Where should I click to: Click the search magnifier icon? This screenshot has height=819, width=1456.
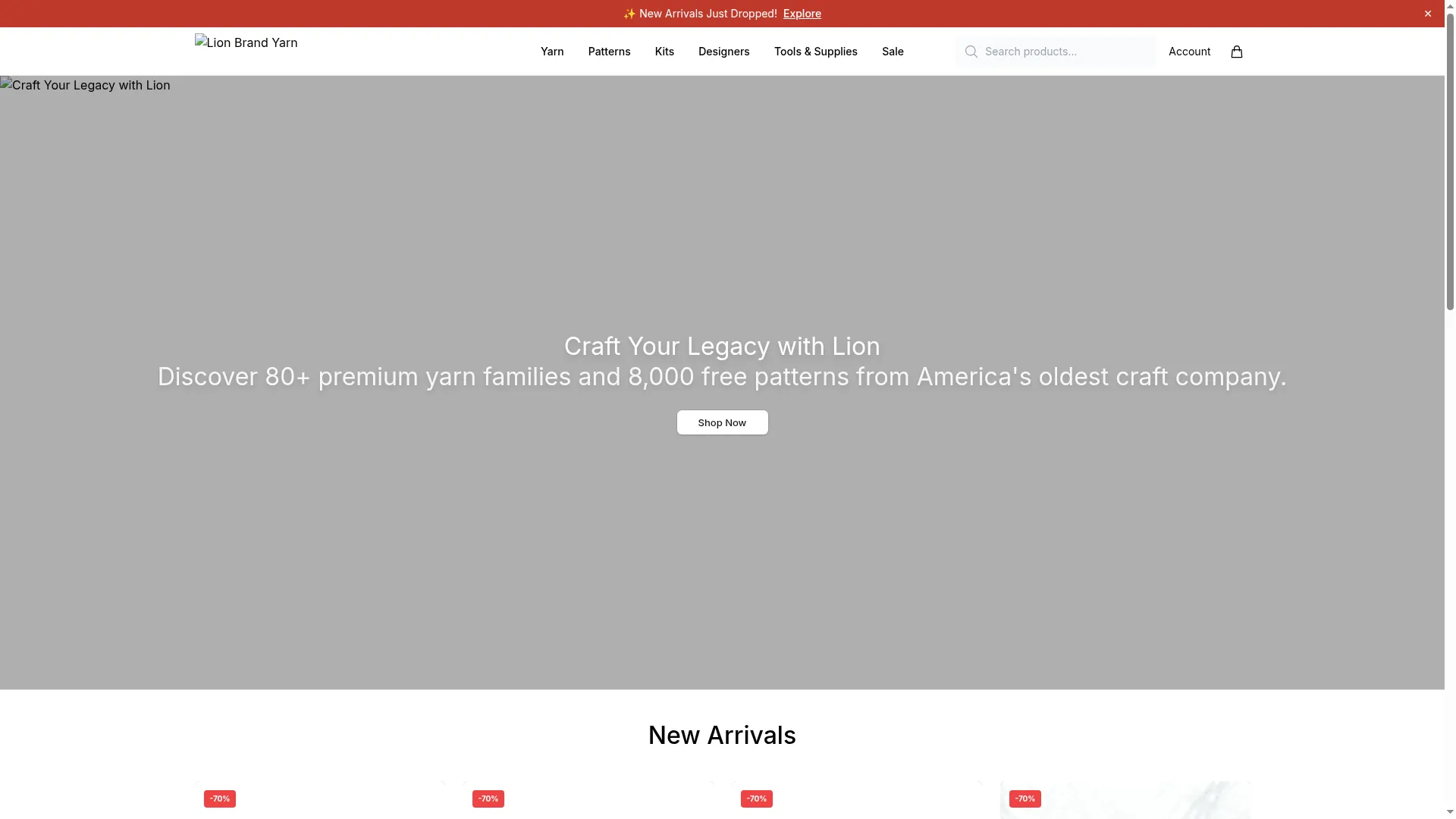point(971,52)
